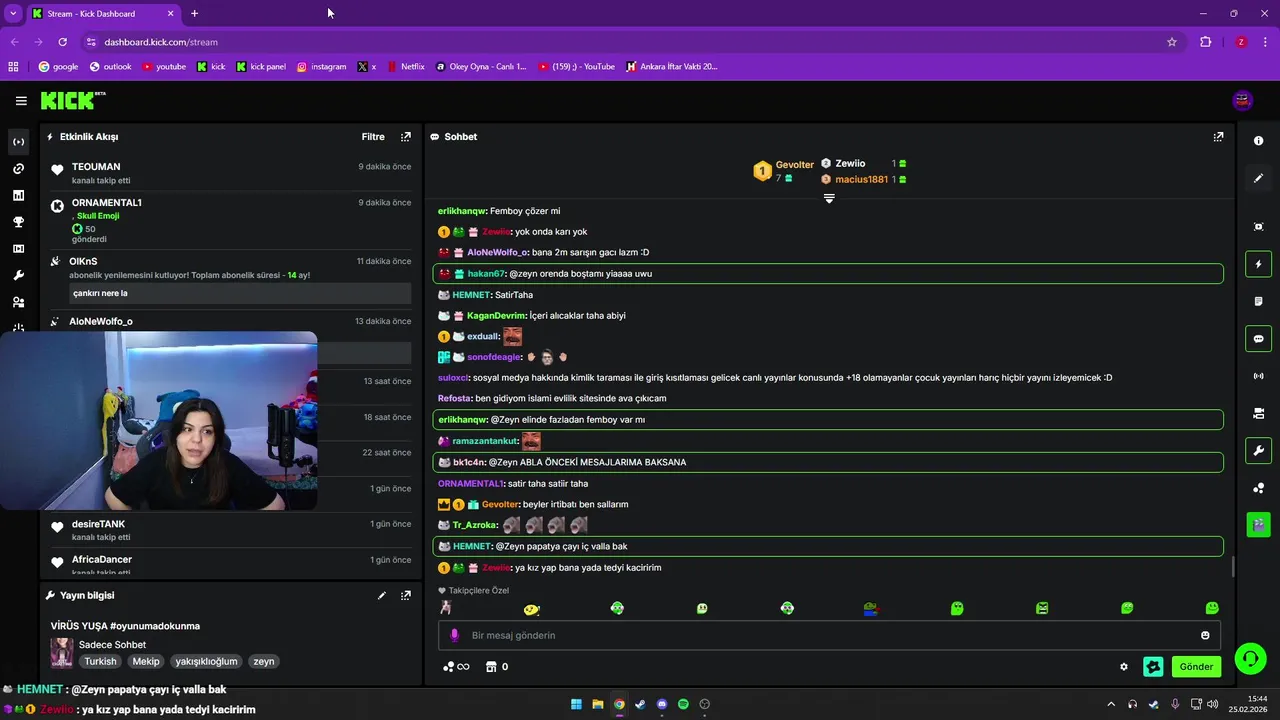
Task: Click the TEOUMAN follow event row
Action: (229, 173)
